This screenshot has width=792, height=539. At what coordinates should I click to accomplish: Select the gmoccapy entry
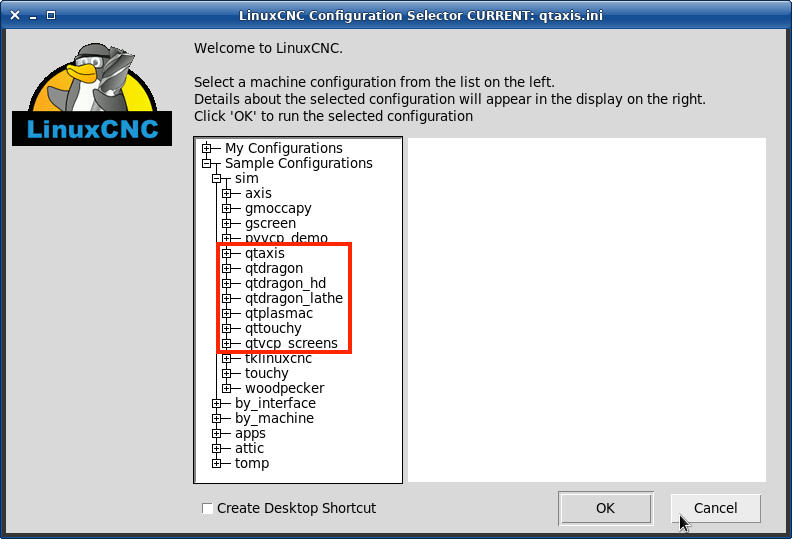pyautogui.click(x=278, y=208)
